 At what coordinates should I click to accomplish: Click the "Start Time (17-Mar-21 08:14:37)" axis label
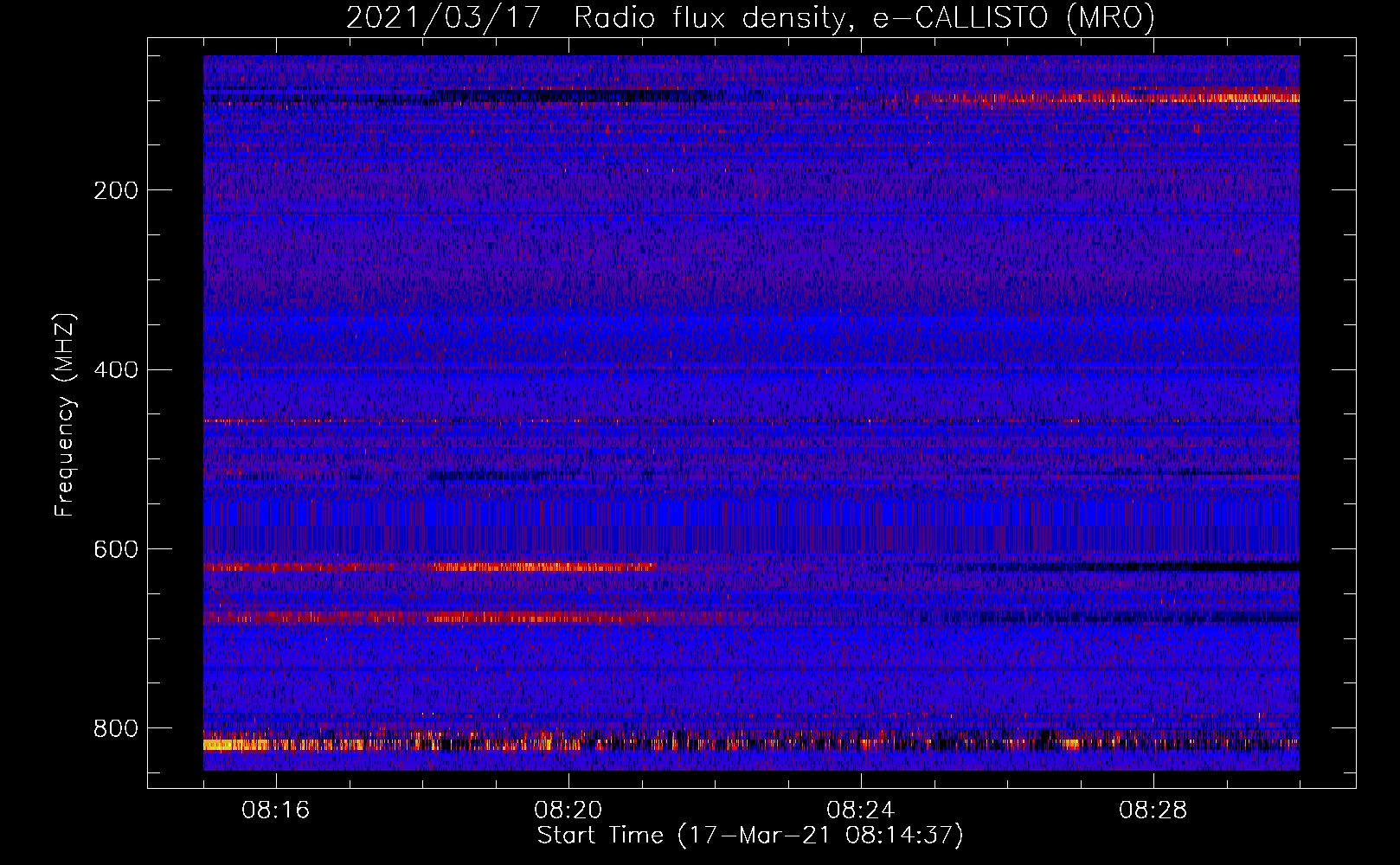(750, 836)
